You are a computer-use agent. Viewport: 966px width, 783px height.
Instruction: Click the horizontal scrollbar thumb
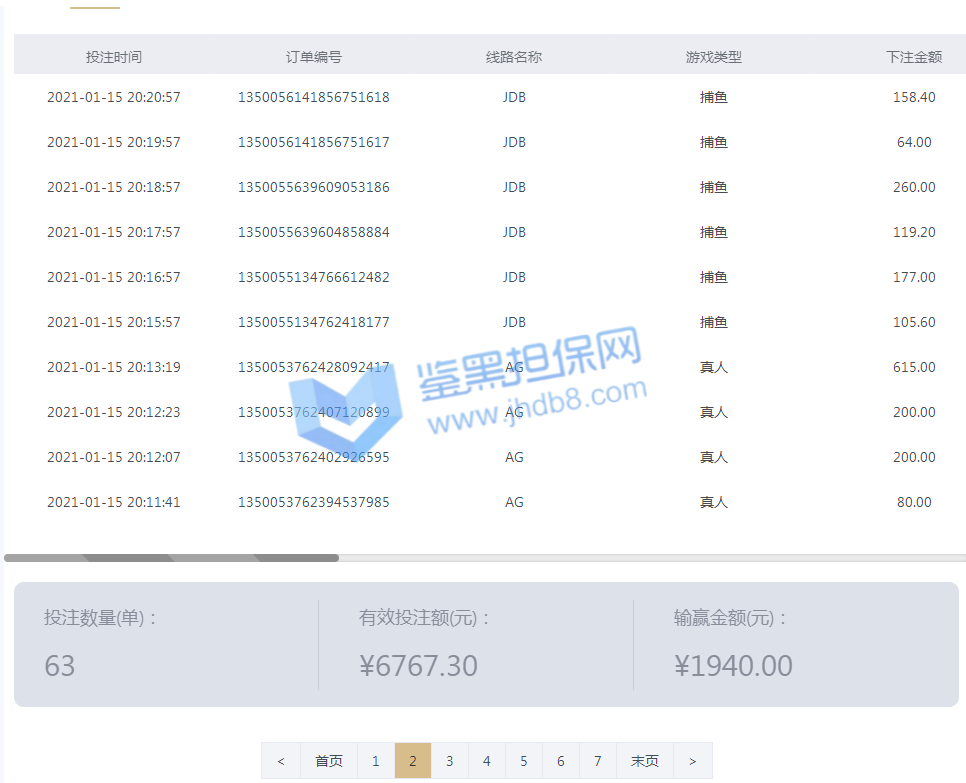(171, 558)
